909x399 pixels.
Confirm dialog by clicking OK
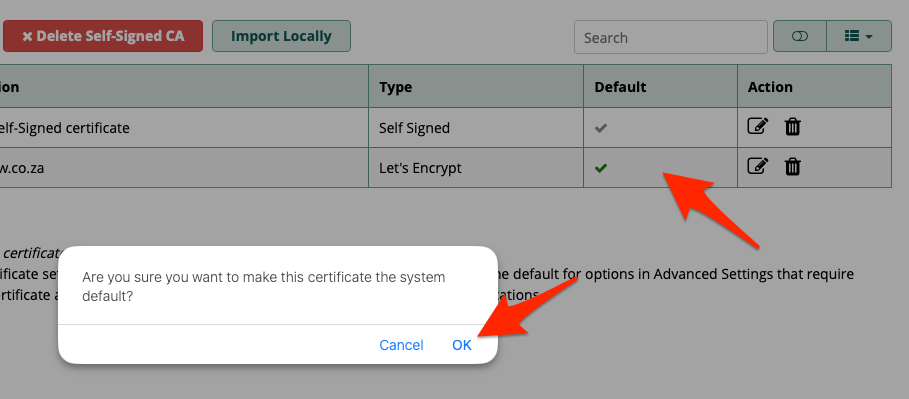coord(462,345)
